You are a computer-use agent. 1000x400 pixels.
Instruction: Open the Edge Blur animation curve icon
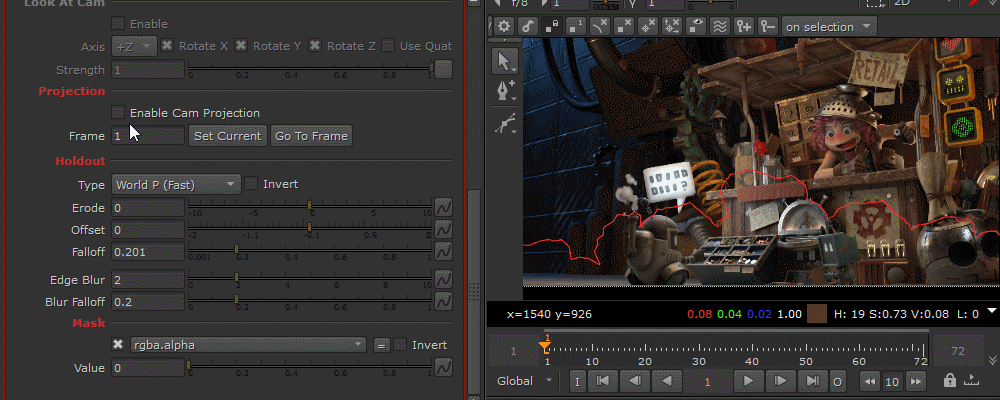point(443,279)
